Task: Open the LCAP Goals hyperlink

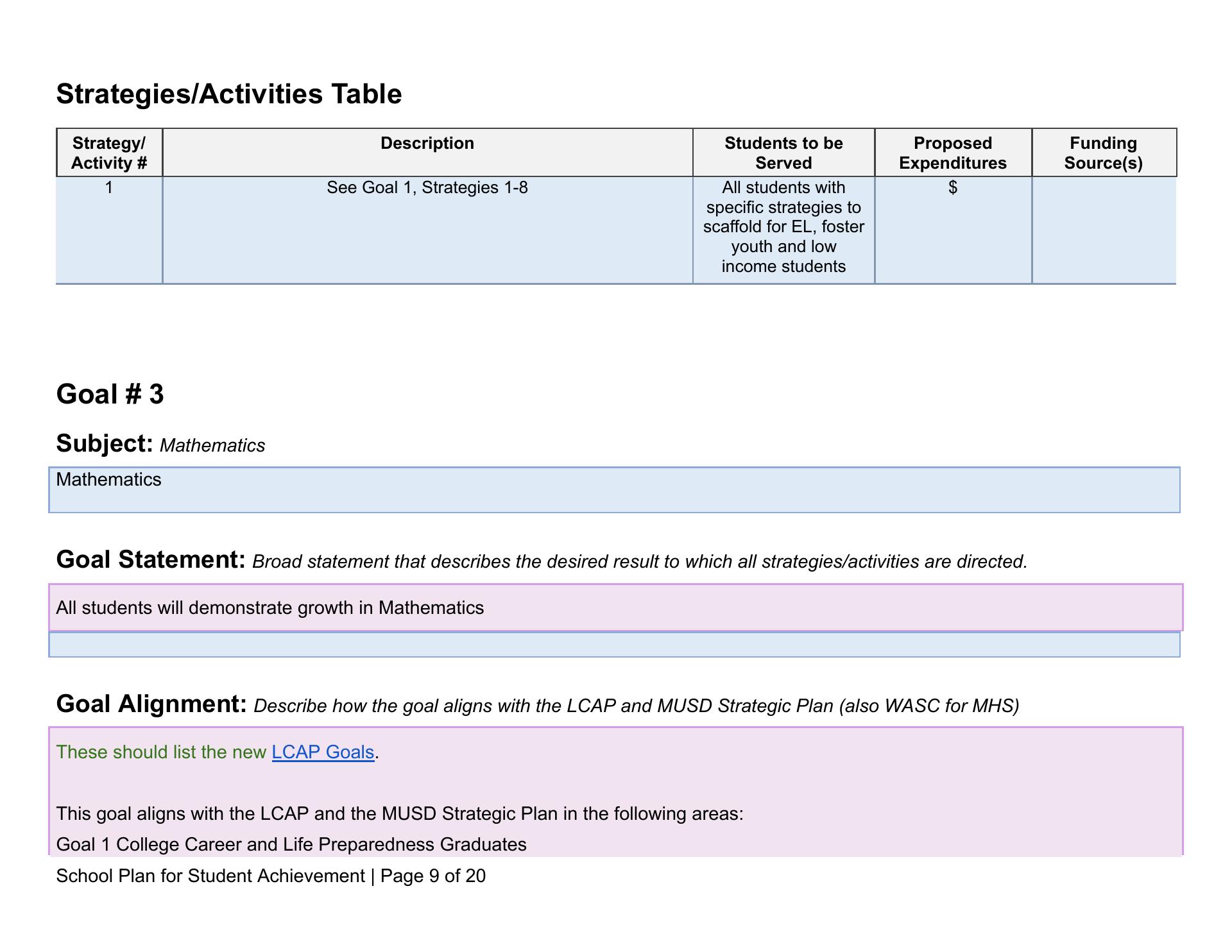Action: click(x=323, y=752)
